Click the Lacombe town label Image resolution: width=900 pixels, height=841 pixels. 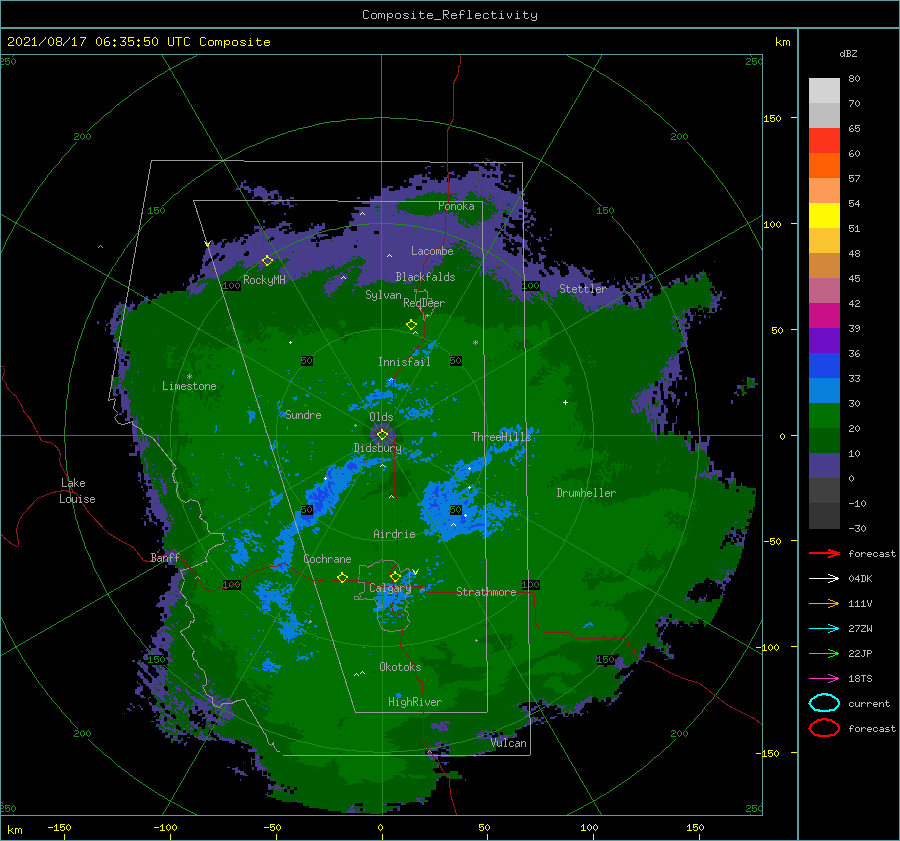[432, 251]
